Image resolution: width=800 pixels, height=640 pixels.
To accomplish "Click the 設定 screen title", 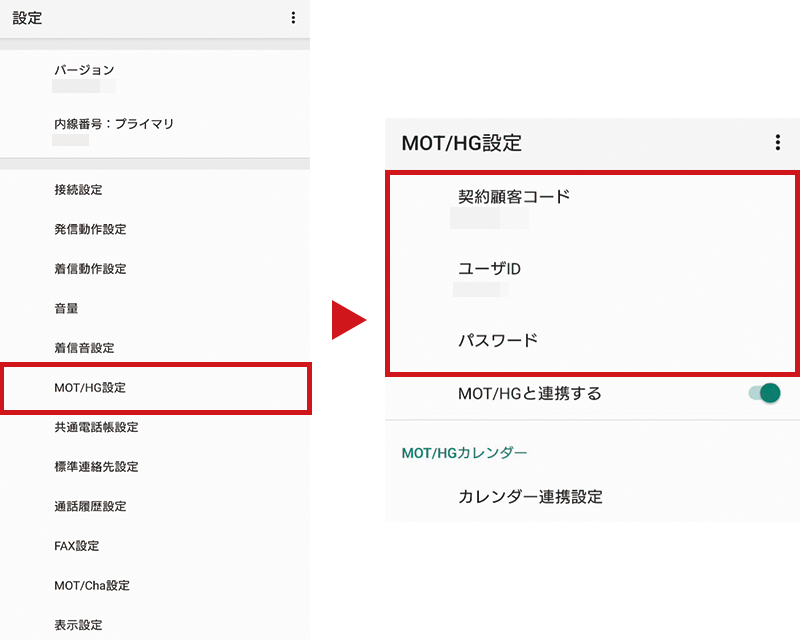I will 27,18.
